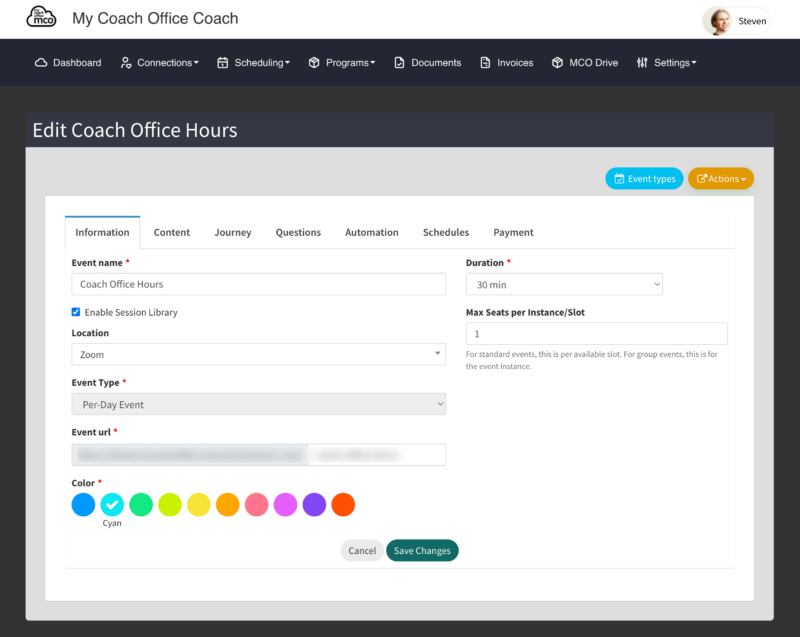Click the Event types button
Viewport: 800px width, 637px height.
click(x=644, y=179)
